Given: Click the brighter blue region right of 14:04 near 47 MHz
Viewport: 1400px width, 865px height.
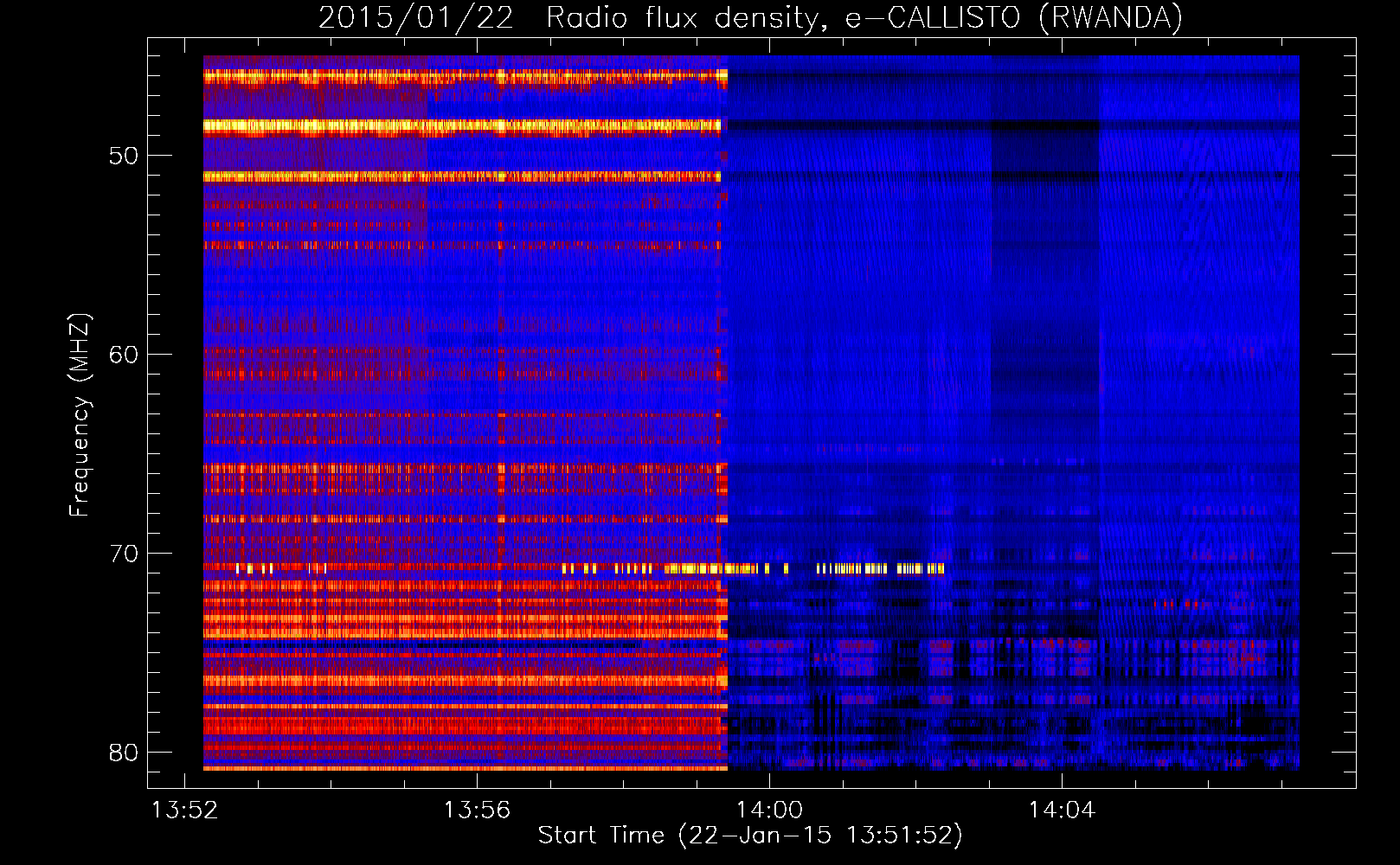Looking at the screenshot, I should pos(1198,97).
